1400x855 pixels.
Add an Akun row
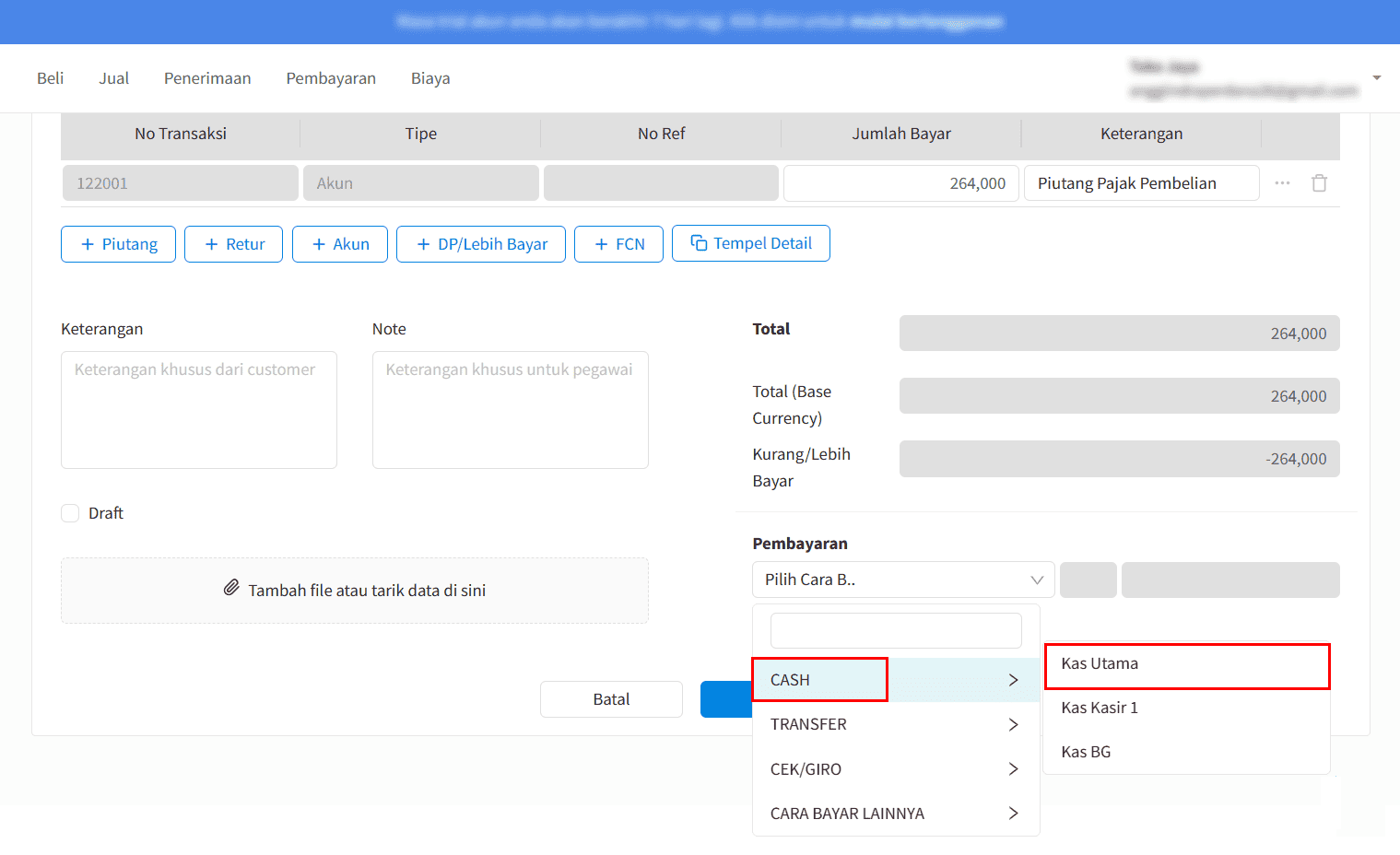(340, 244)
